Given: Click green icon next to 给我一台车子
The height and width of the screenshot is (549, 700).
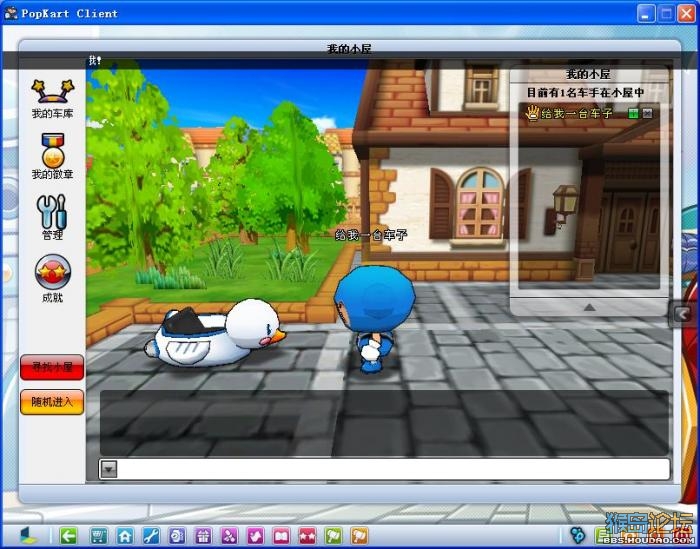Looking at the screenshot, I should coord(633,113).
